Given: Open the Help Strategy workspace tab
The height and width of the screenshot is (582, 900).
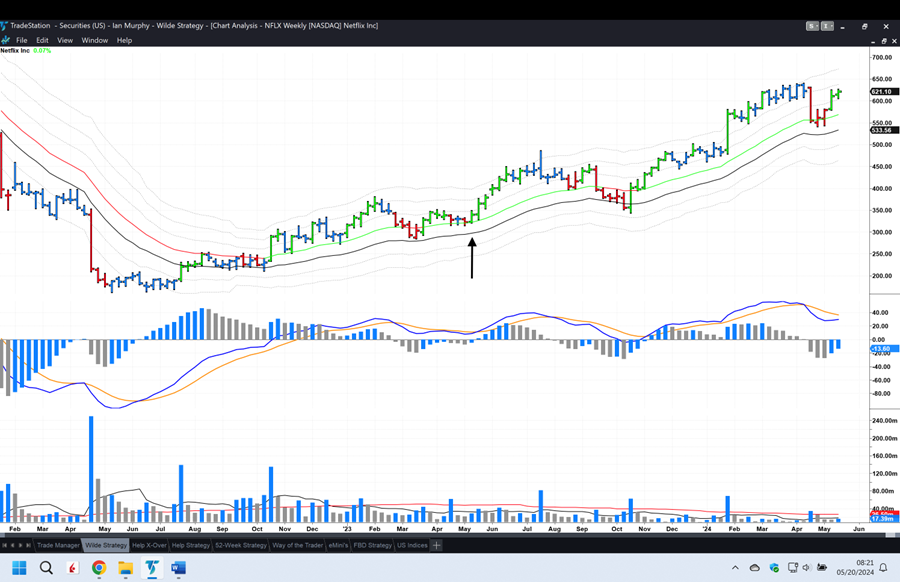Looking at the screenshot, I should tap(191, 545).
